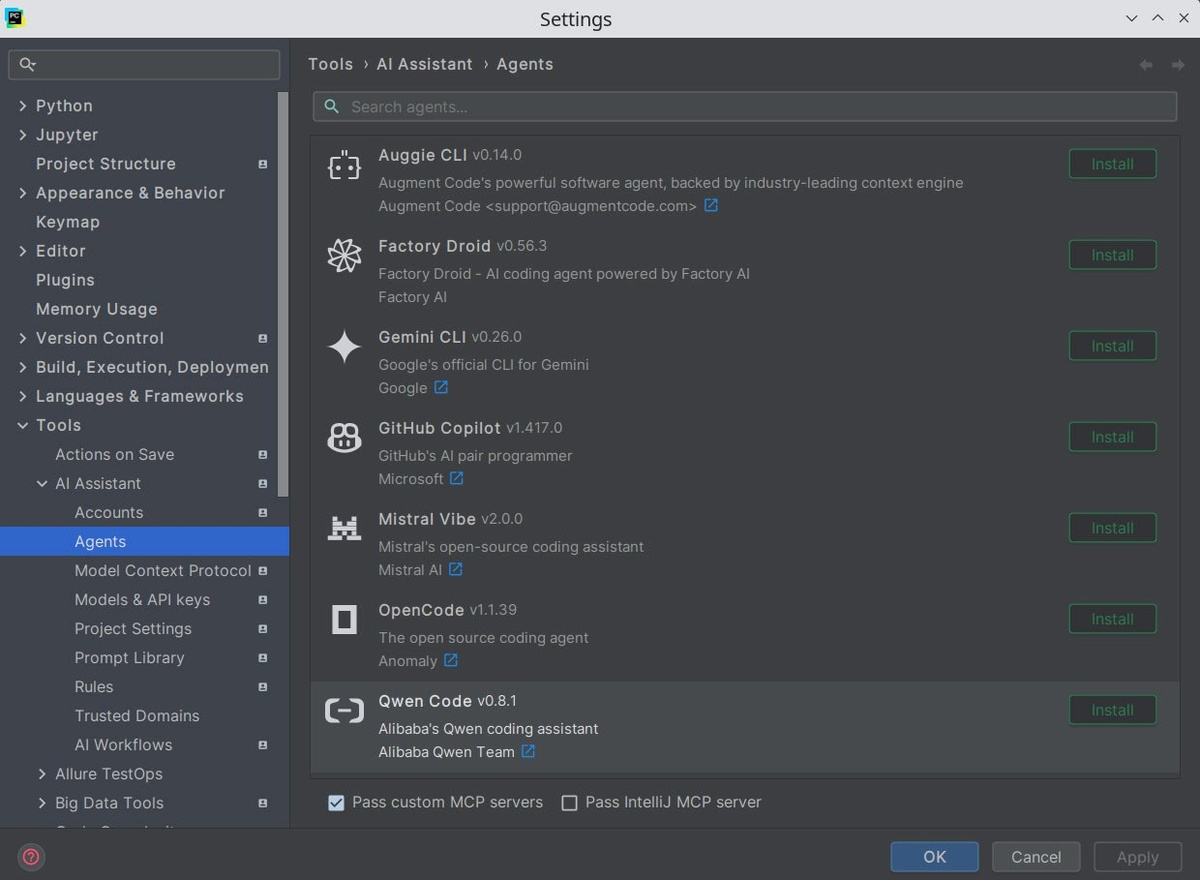
Task: Click project-level marker icon next to Model Context Protocol
Action: click(263, 570)
